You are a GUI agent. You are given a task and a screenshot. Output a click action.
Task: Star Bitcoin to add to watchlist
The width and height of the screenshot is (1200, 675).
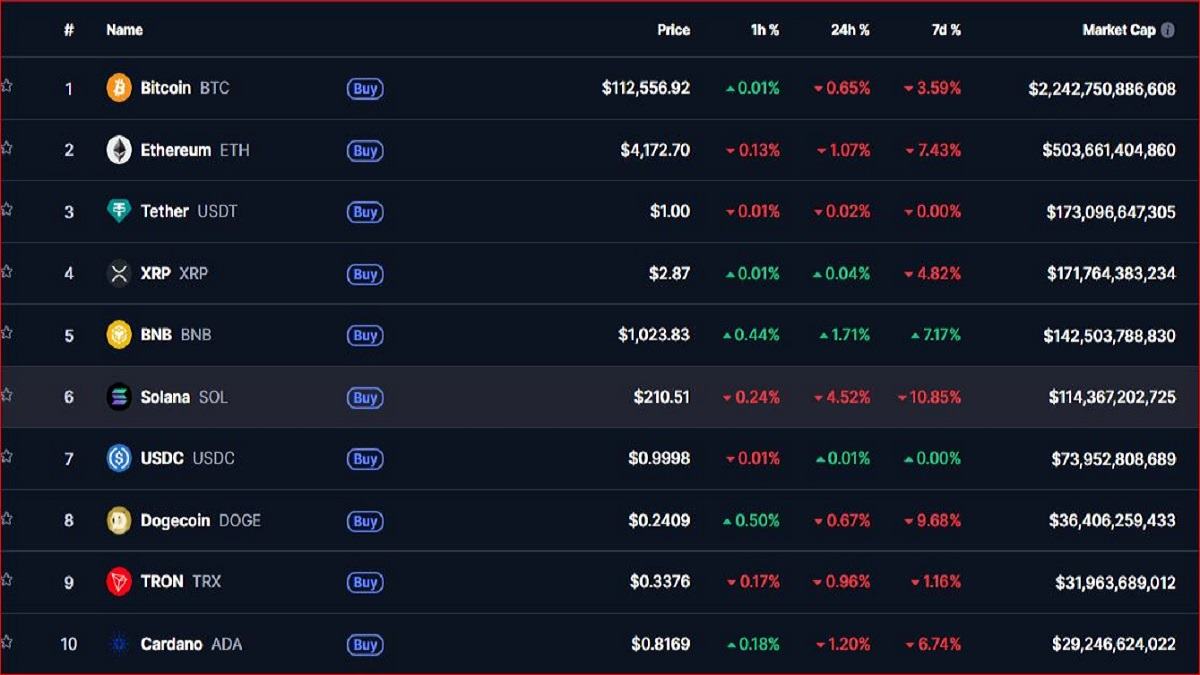(6, 86)
